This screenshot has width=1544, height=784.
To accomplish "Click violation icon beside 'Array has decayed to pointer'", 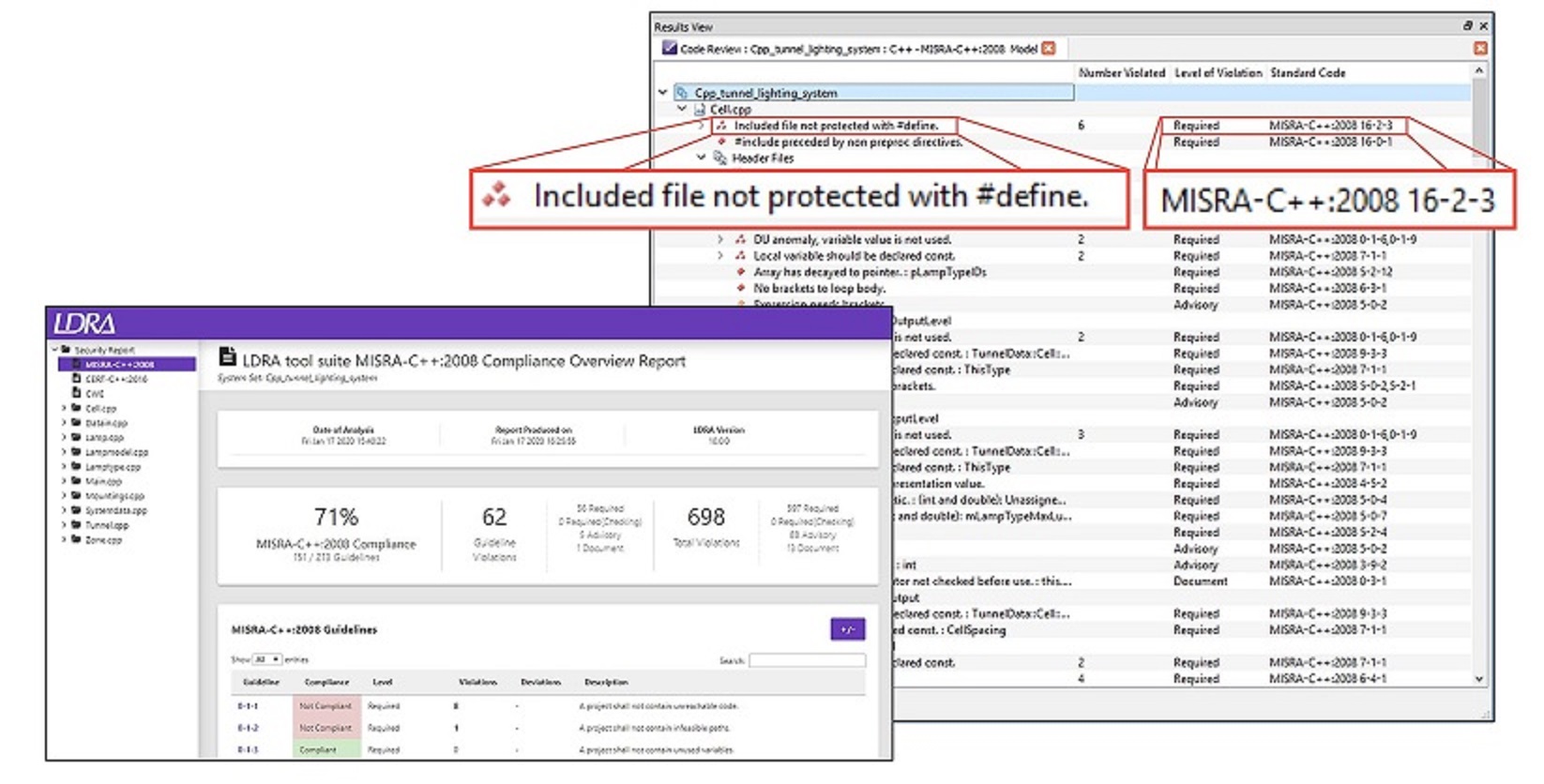I will pos(740,272).
